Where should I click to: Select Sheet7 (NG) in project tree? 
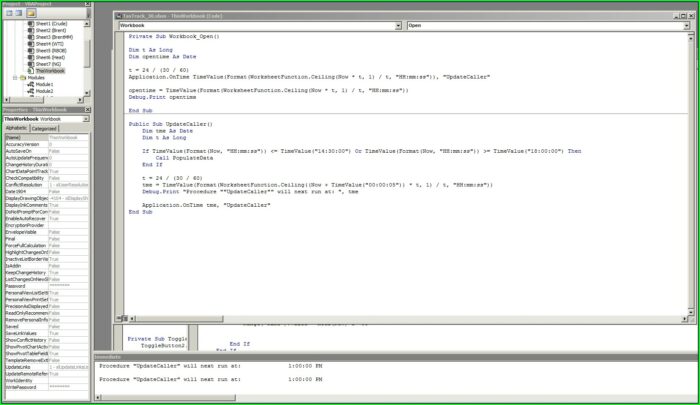(48, 64)
